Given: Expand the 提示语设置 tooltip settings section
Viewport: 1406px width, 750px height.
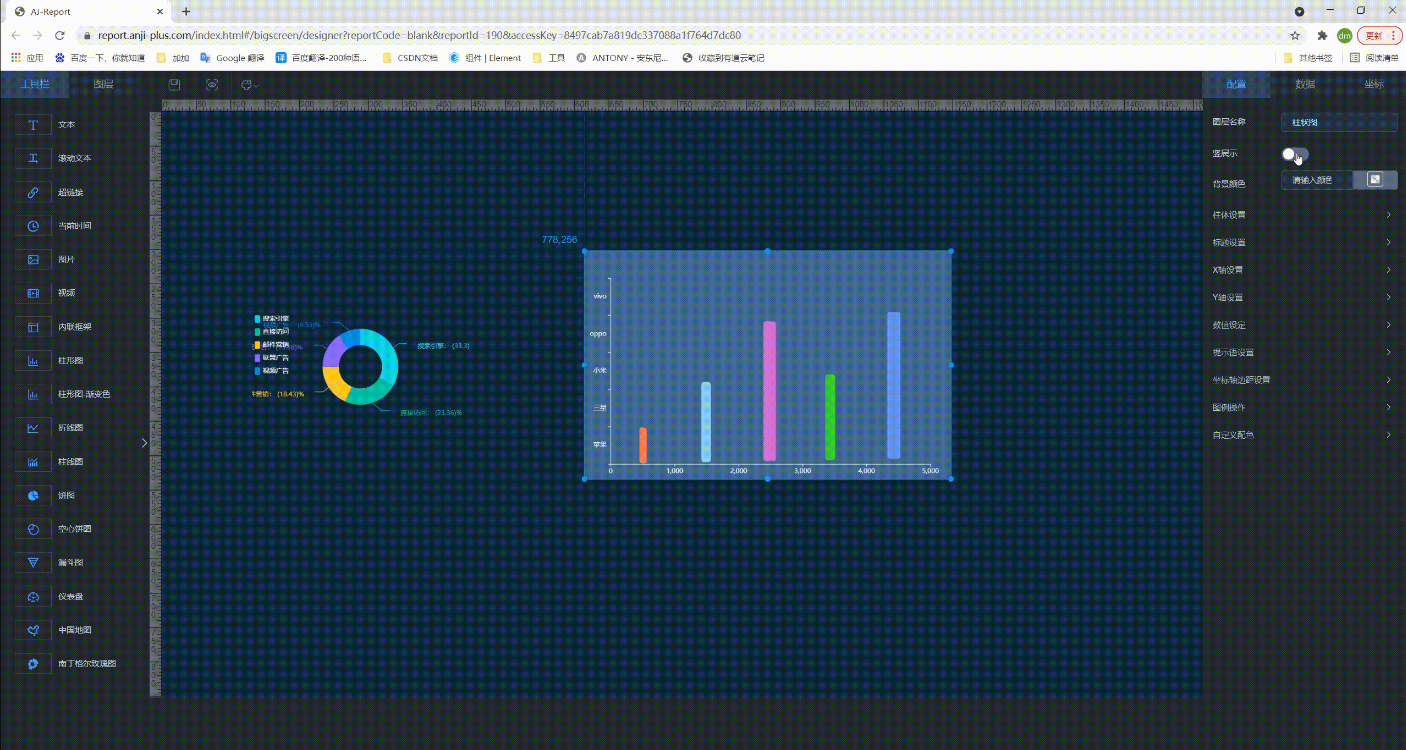Looking at the screenshot, I should point(1301,353).
